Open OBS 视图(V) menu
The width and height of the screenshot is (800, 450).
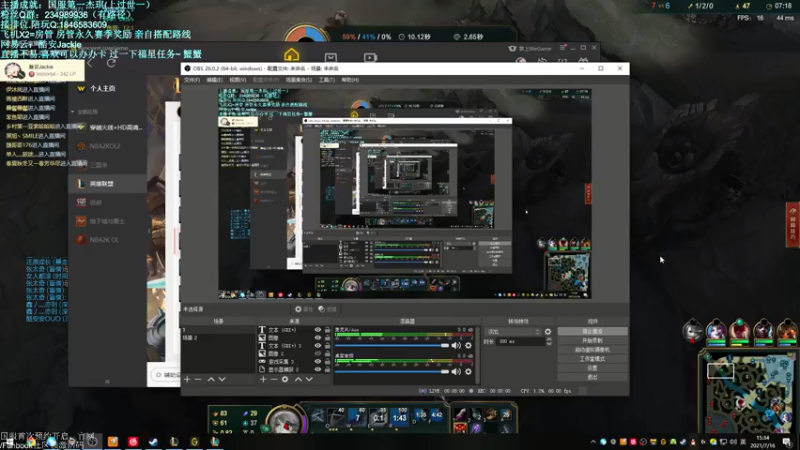tap(237, 80)
